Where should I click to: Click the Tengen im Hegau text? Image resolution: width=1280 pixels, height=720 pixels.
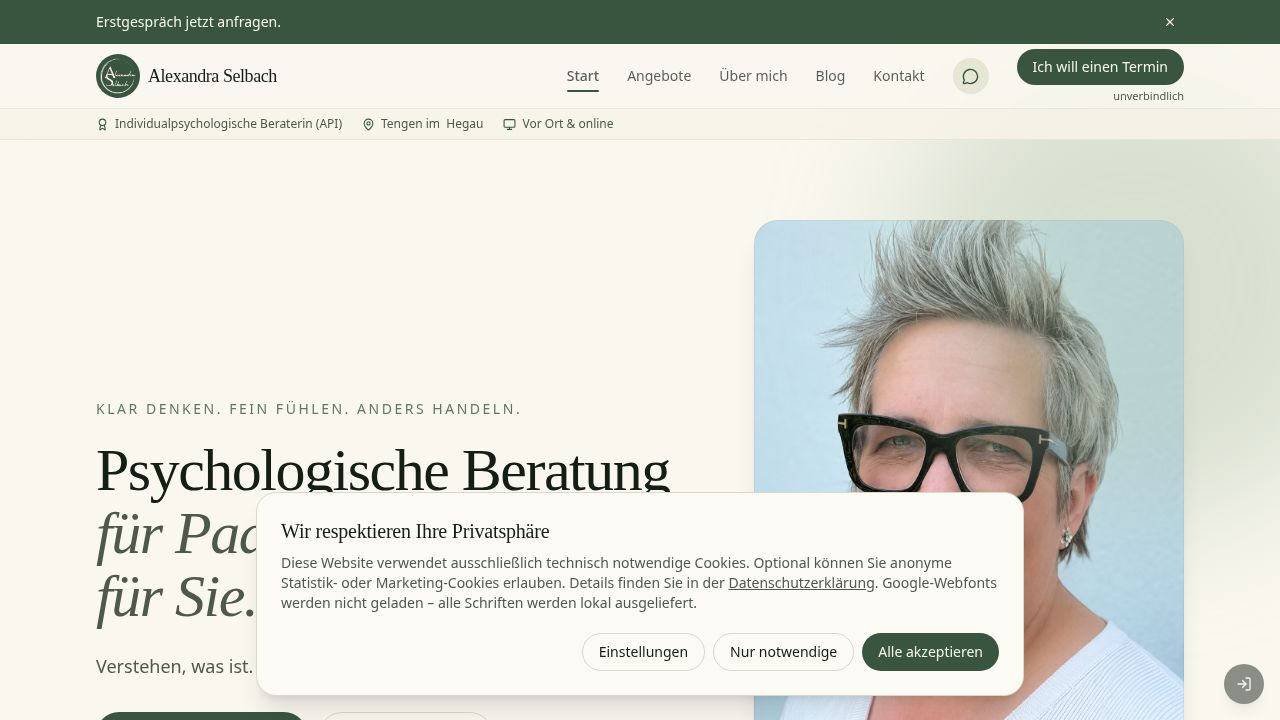pyautogui.click(x=432, y=124)
